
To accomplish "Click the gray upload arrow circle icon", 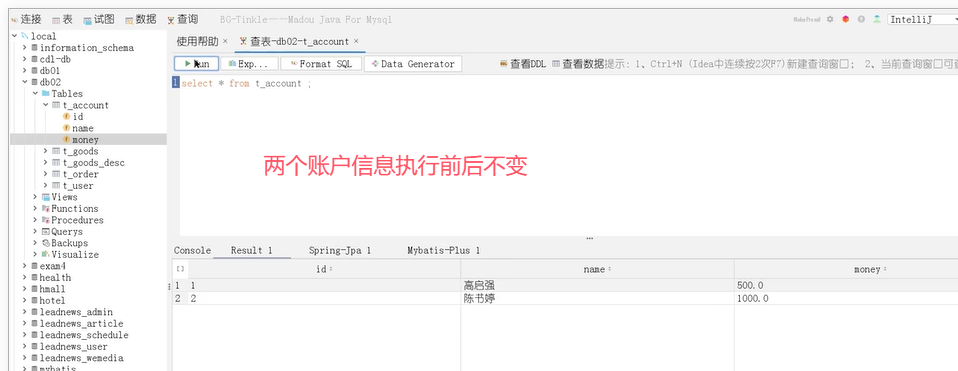I will click(861, 19).
